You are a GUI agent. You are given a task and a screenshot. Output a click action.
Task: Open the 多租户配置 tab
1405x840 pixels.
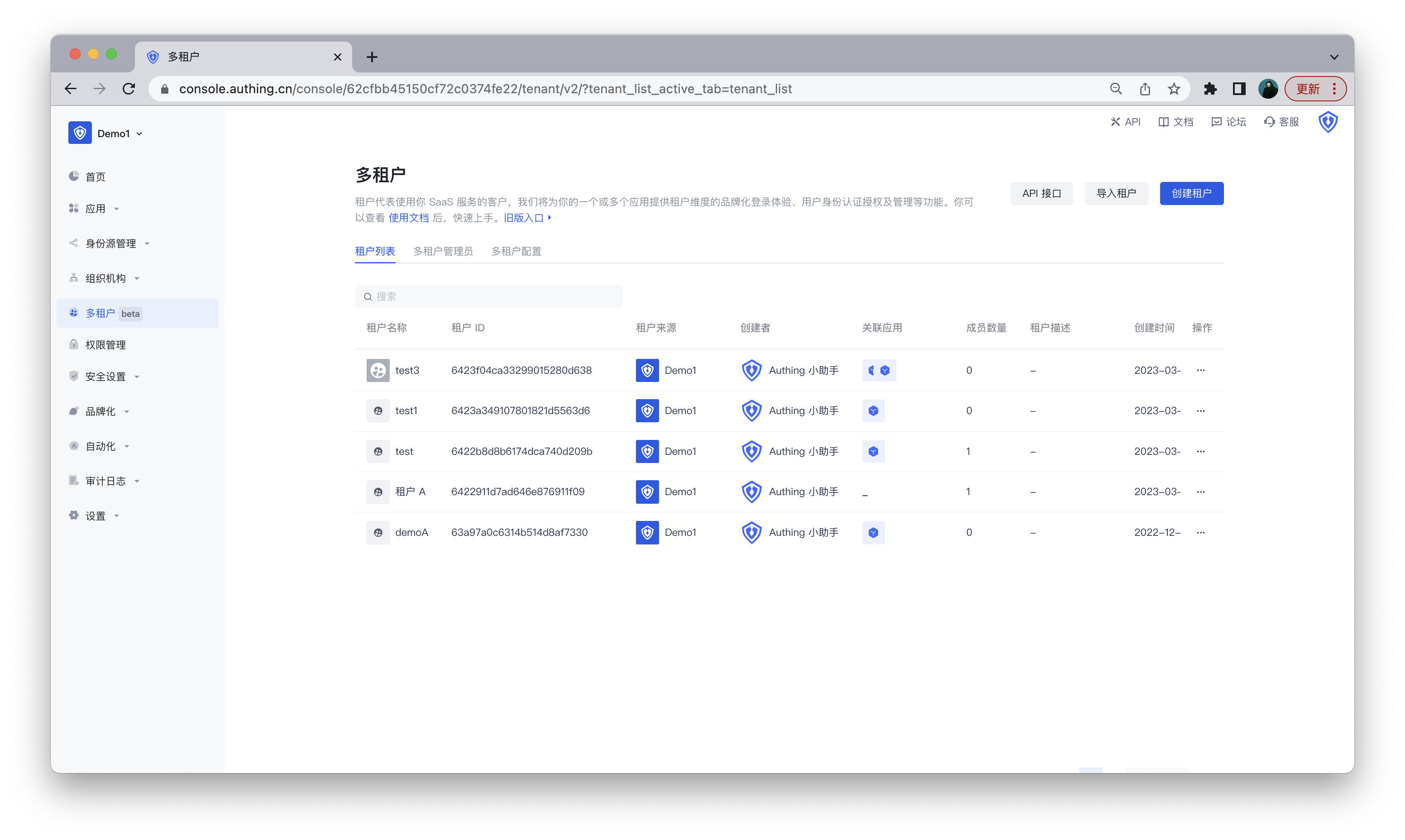[x=516, y=251]
